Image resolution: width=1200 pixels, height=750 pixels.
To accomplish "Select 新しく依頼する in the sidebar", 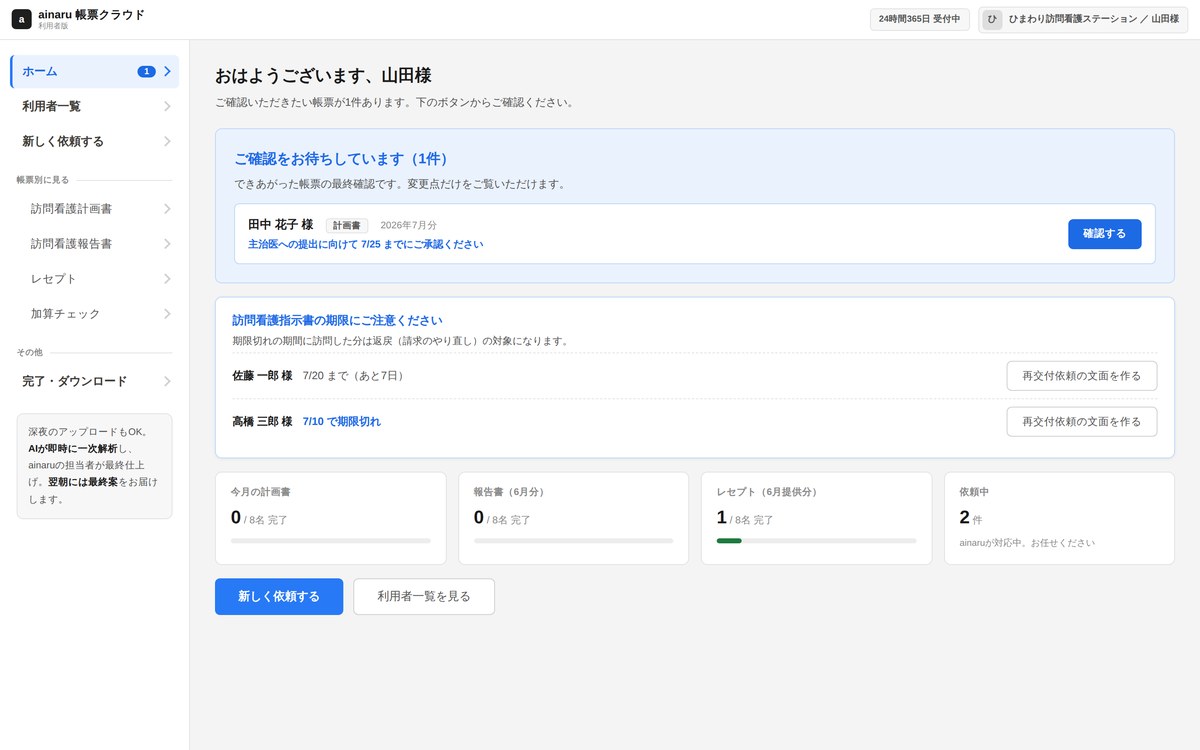I will tap(95, 141).
